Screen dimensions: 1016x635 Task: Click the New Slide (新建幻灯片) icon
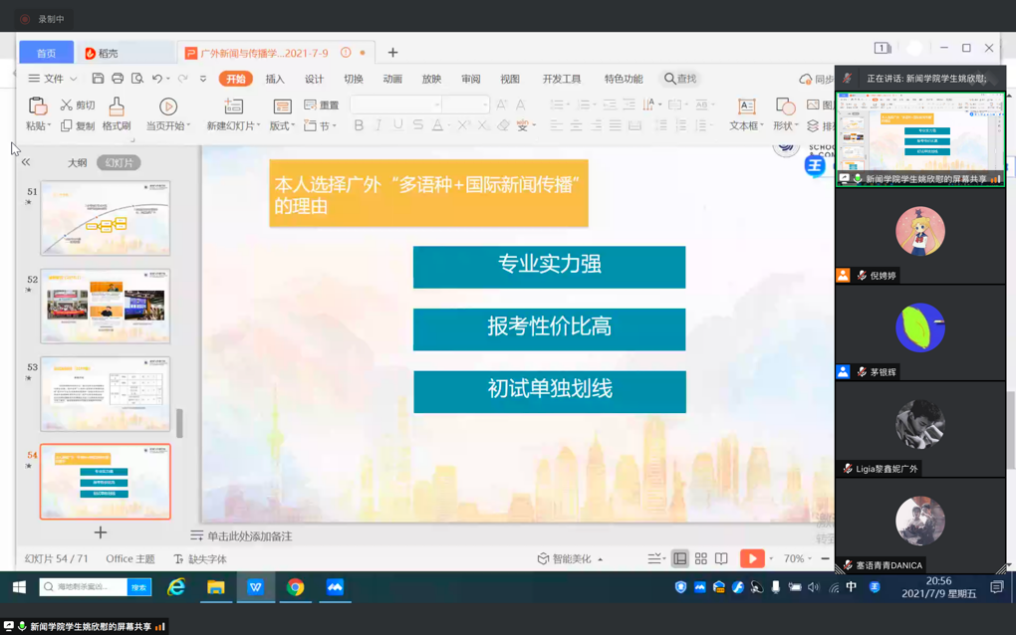point(233,107)
